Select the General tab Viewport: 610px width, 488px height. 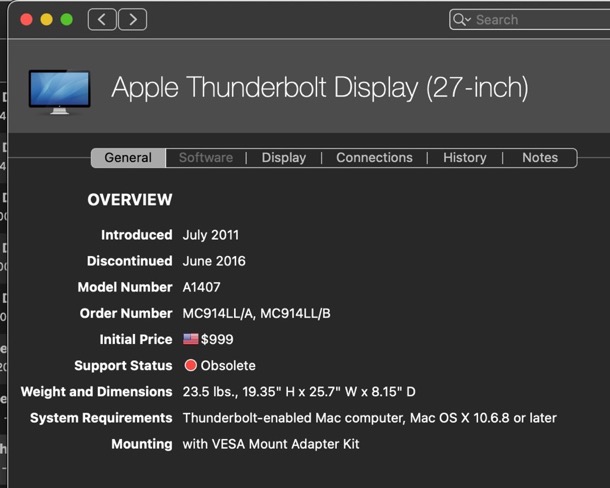point(128,158)
